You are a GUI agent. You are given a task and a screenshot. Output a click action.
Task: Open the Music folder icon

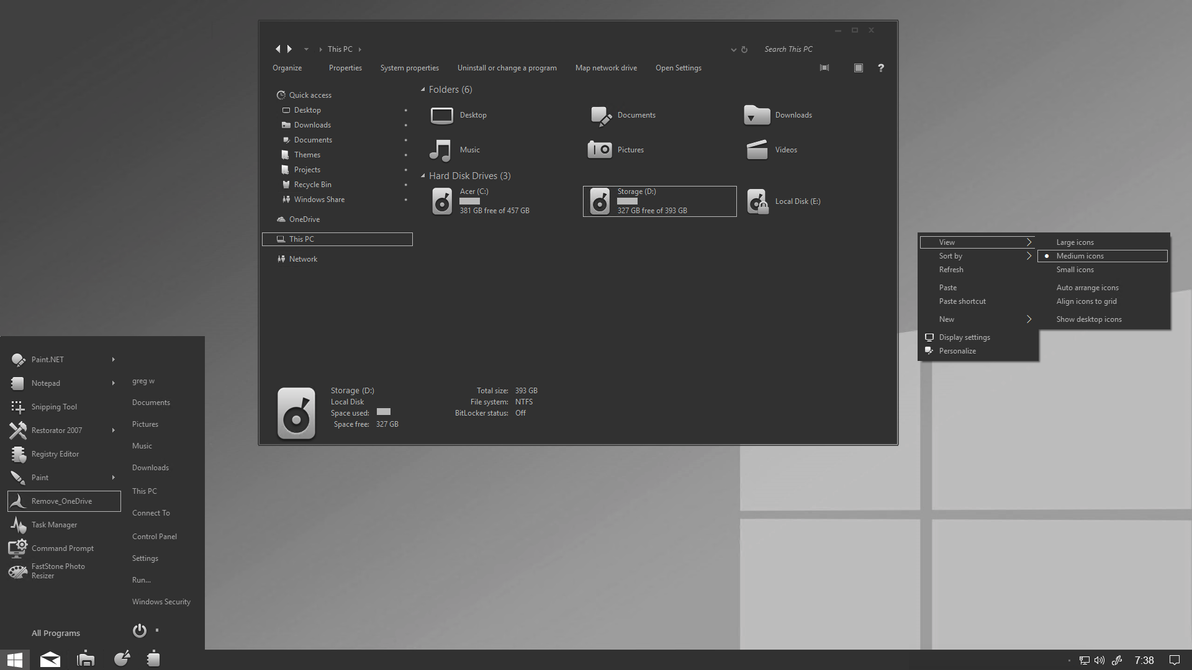(441, 150)
